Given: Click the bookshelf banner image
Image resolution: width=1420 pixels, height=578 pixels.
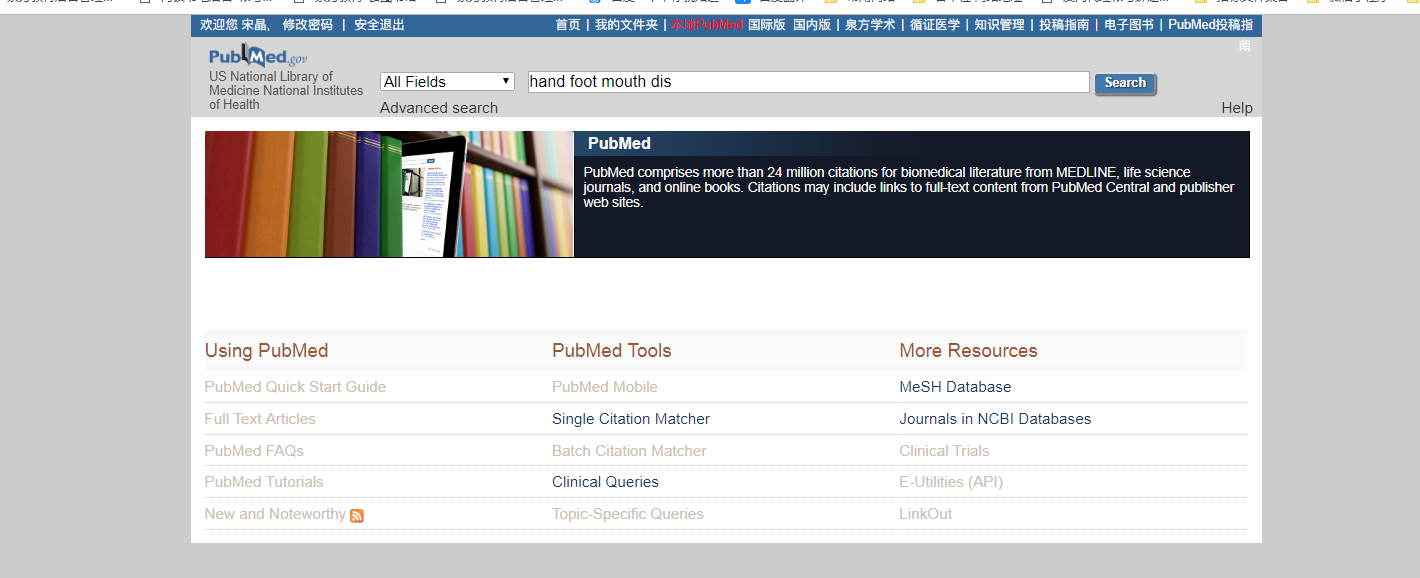Looking at the screenshot, I should click(389, 194).
